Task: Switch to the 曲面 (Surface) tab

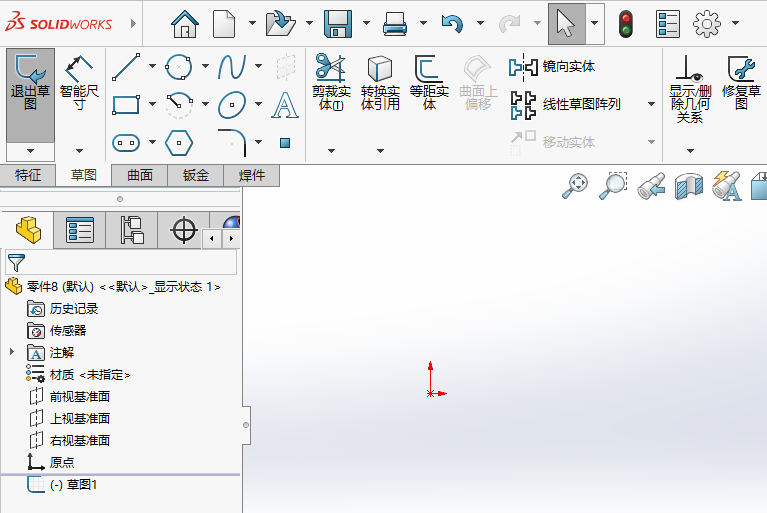Action: 139,175
